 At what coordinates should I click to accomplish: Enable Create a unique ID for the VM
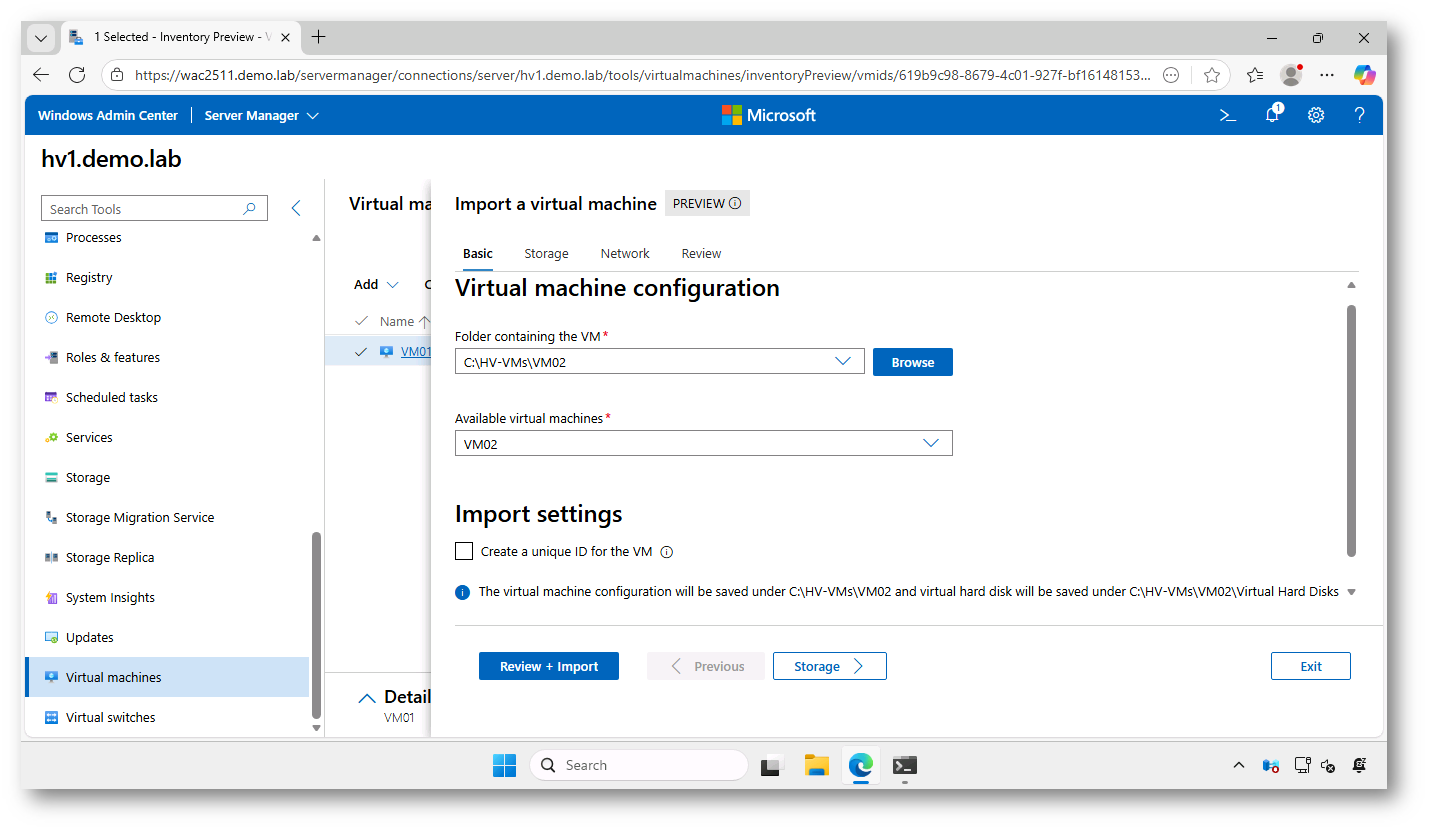464,551
